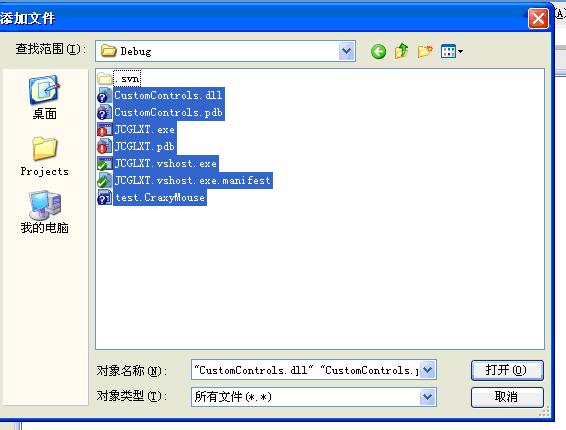The height and width of the screenshot is (430, 566).
Task: Select the .svn folder name
Action: tap(127, 78)
